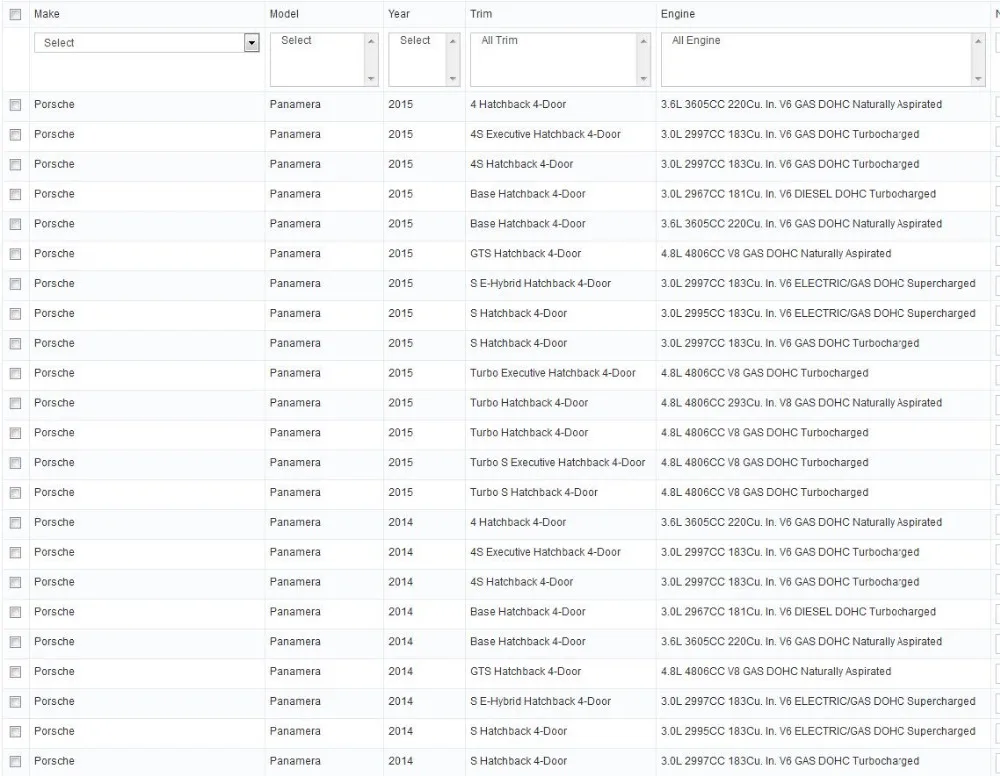
Task: Click 'Porsche' in 2015 4 Hatchback row
Action: [x=54, y=105]
